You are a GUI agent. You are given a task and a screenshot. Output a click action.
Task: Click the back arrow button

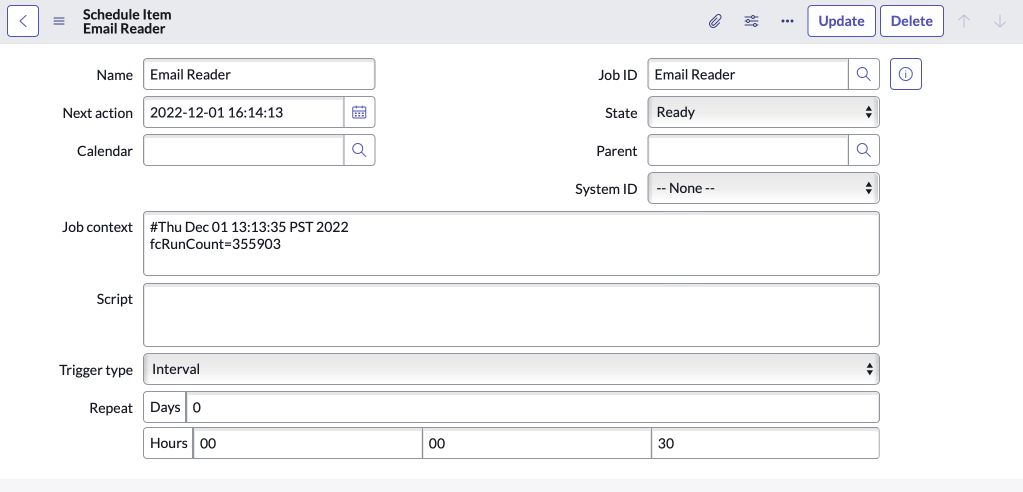click(23, 21)
